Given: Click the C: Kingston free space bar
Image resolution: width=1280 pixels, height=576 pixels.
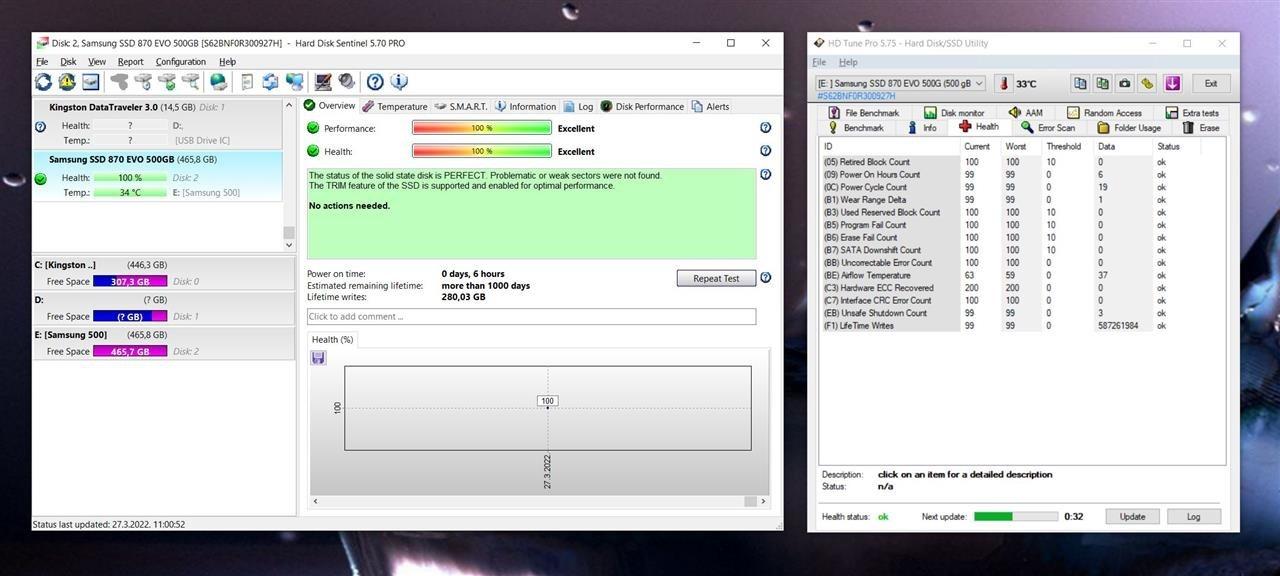Looking at the screenshot, I should [x=130, y=282].
